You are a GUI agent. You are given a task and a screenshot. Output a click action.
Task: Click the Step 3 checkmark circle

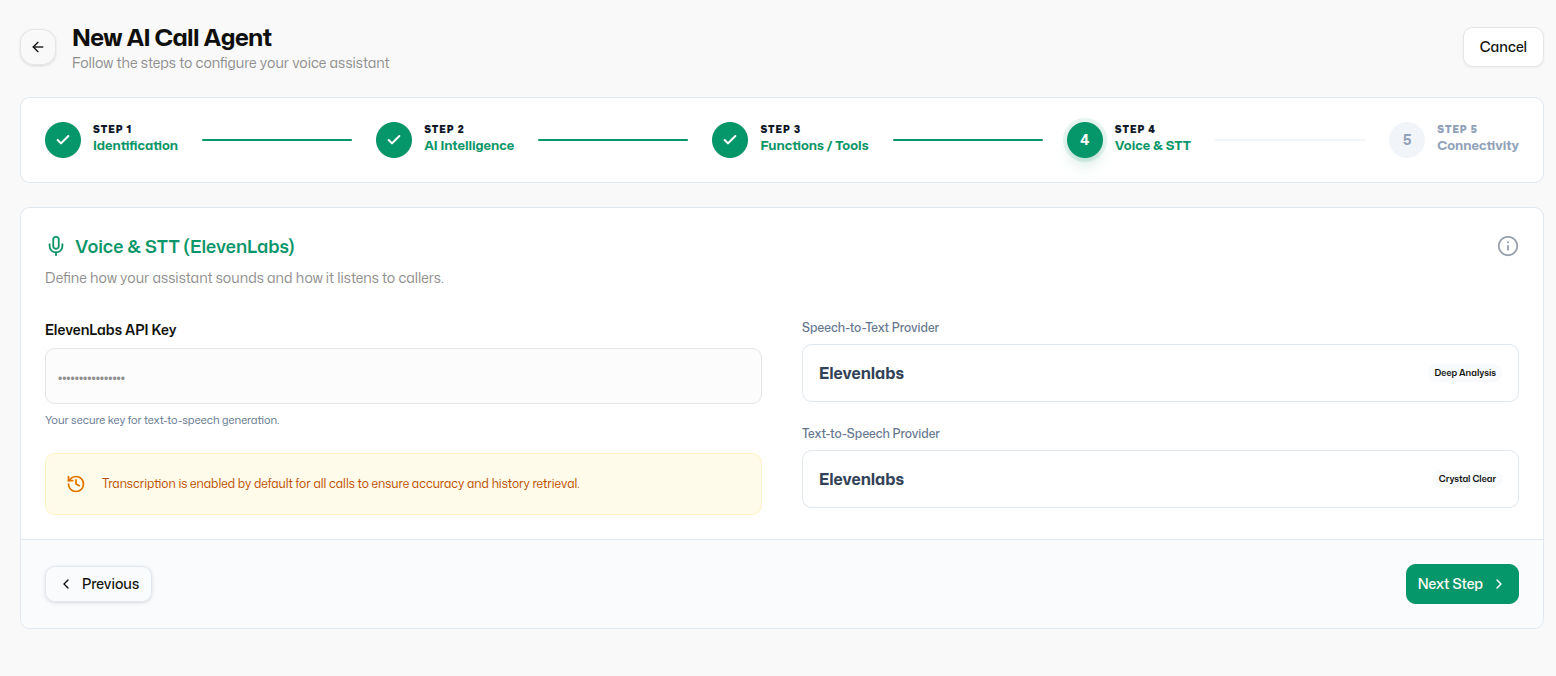[730, 140]
